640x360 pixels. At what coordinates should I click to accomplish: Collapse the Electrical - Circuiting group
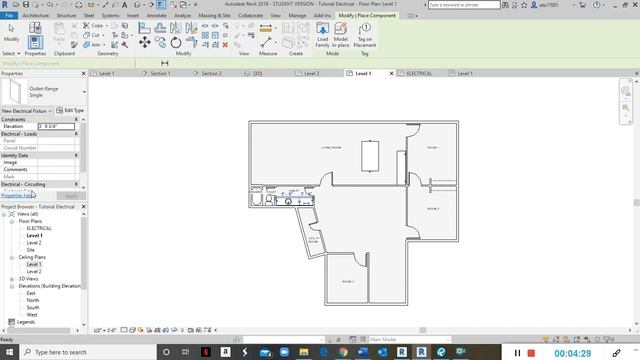[x=76, y=184]
